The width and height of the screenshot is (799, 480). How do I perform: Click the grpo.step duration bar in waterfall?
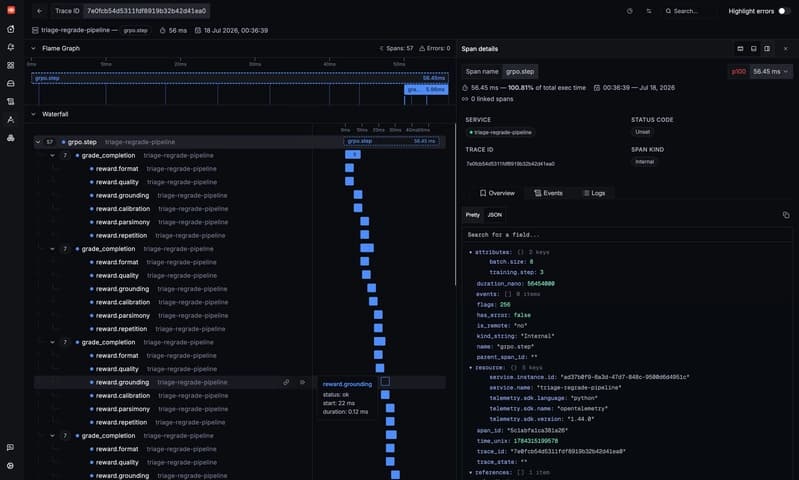[391, 141]
